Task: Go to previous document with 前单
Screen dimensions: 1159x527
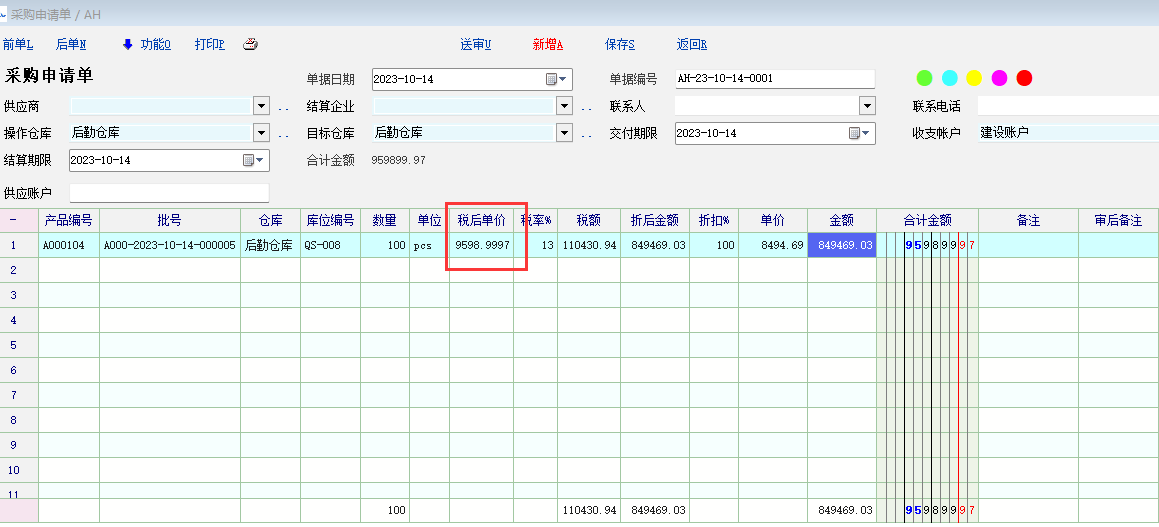Action: coord(18,44)
